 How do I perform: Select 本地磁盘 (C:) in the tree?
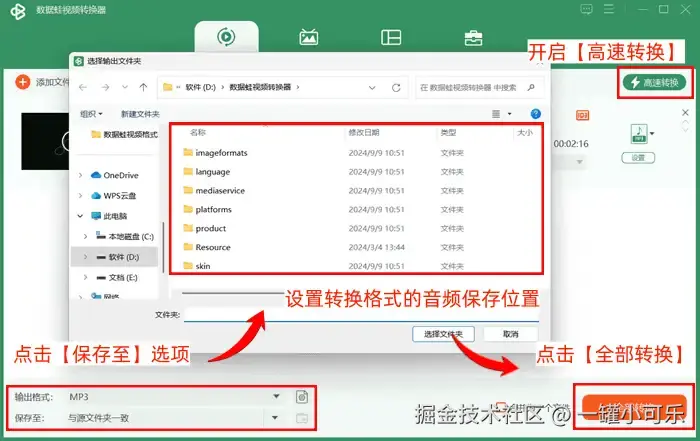(x=125, y=237)
